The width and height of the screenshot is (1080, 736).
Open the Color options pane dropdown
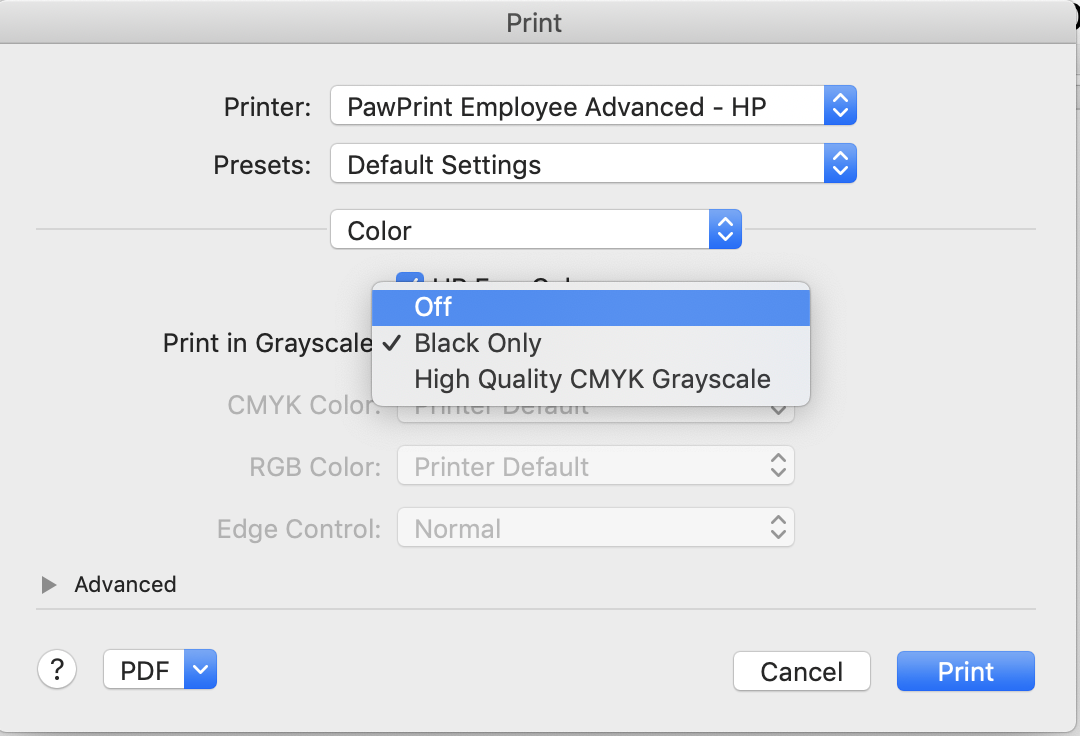536,229
